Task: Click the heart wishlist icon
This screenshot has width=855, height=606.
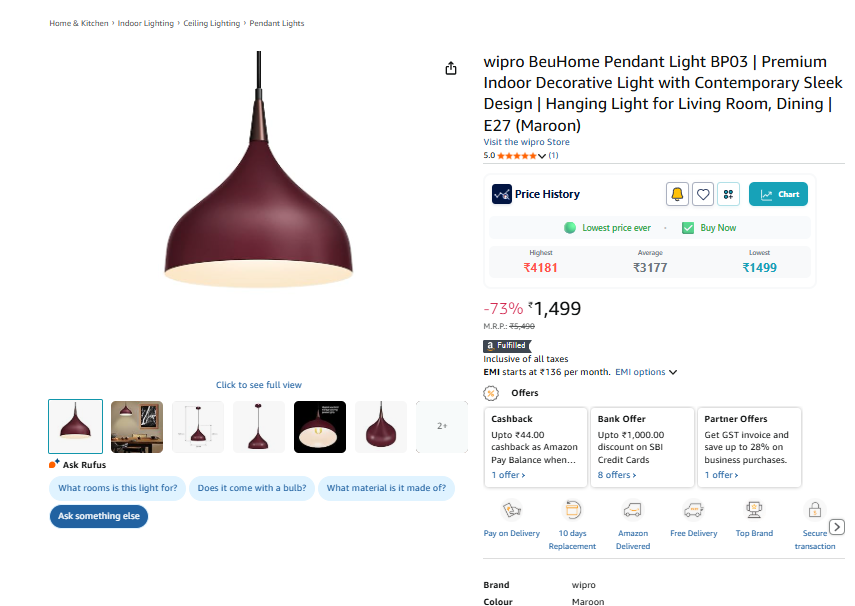Action: click(x=703, y=194)
